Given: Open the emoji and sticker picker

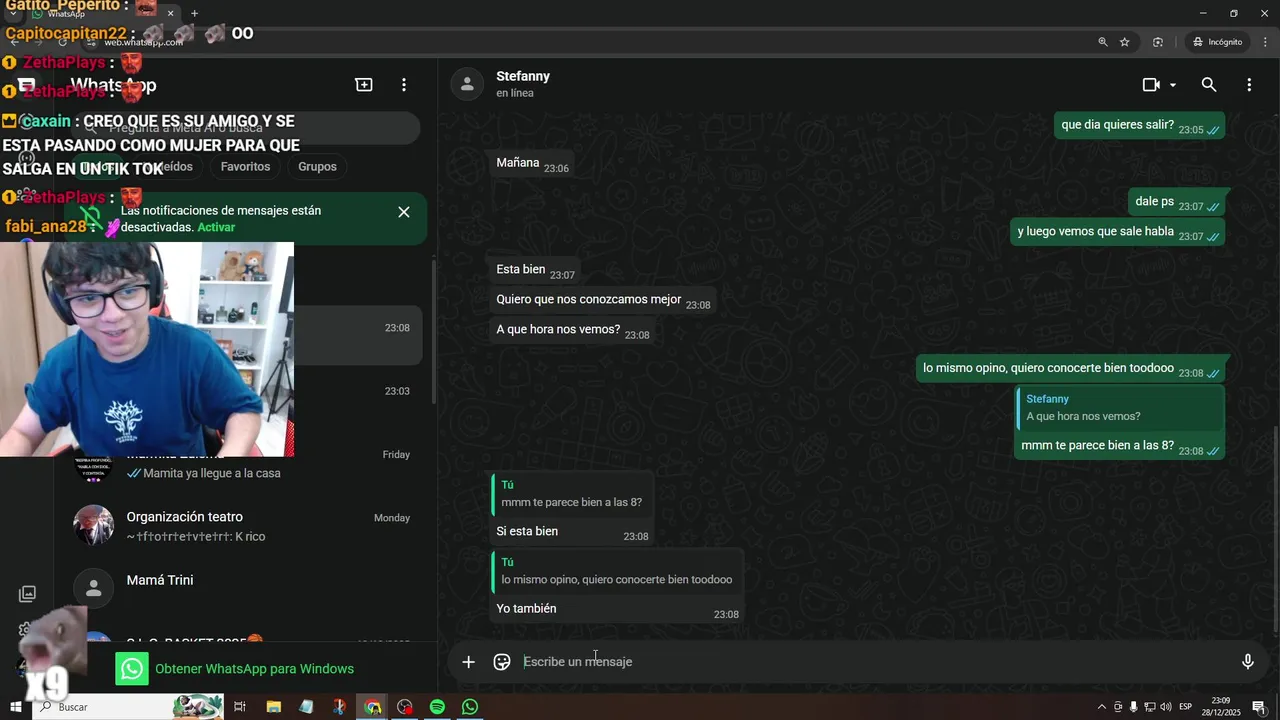Looking at the screenshot, I should coord(502,662).
